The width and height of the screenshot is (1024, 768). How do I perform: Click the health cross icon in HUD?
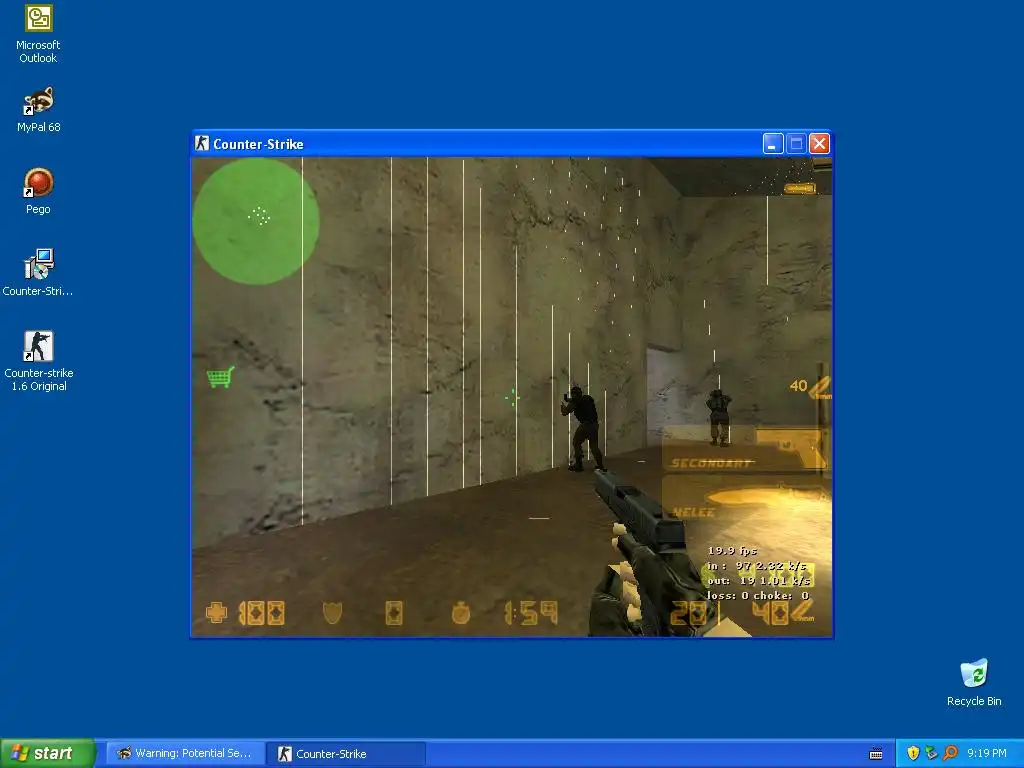(x=216, y=613)
